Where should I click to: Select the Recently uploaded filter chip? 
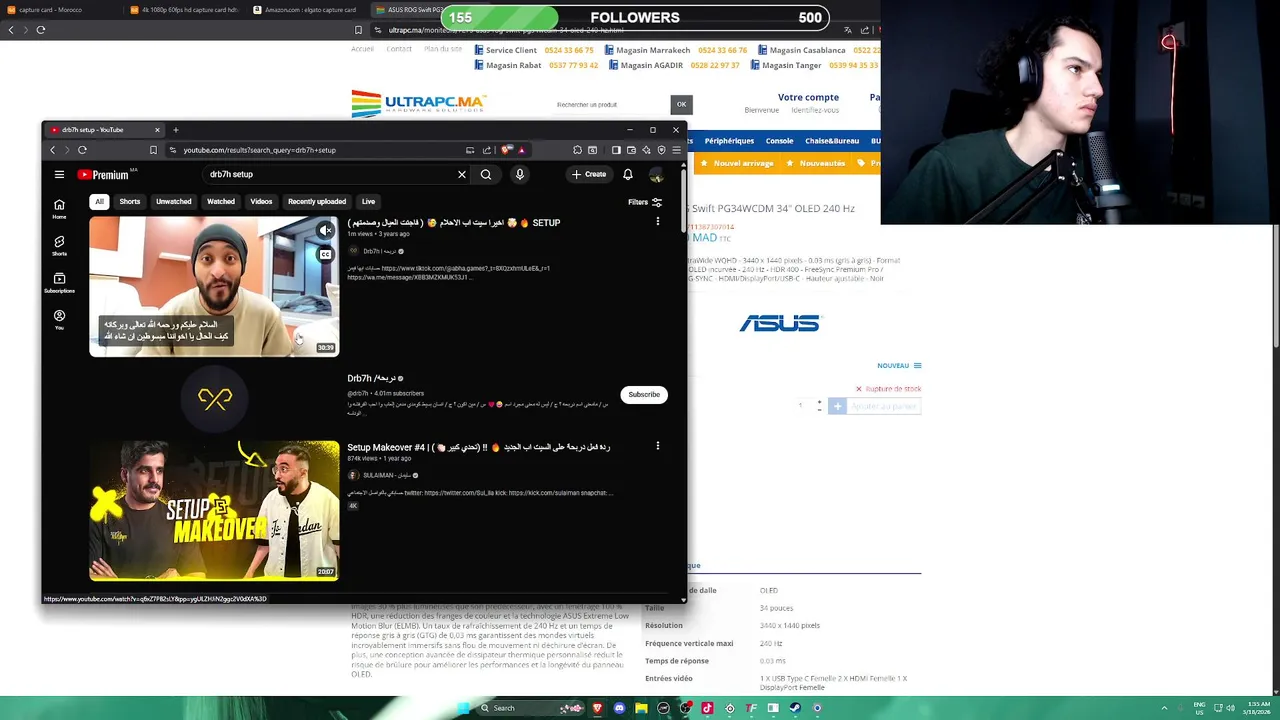click(317, 202)
